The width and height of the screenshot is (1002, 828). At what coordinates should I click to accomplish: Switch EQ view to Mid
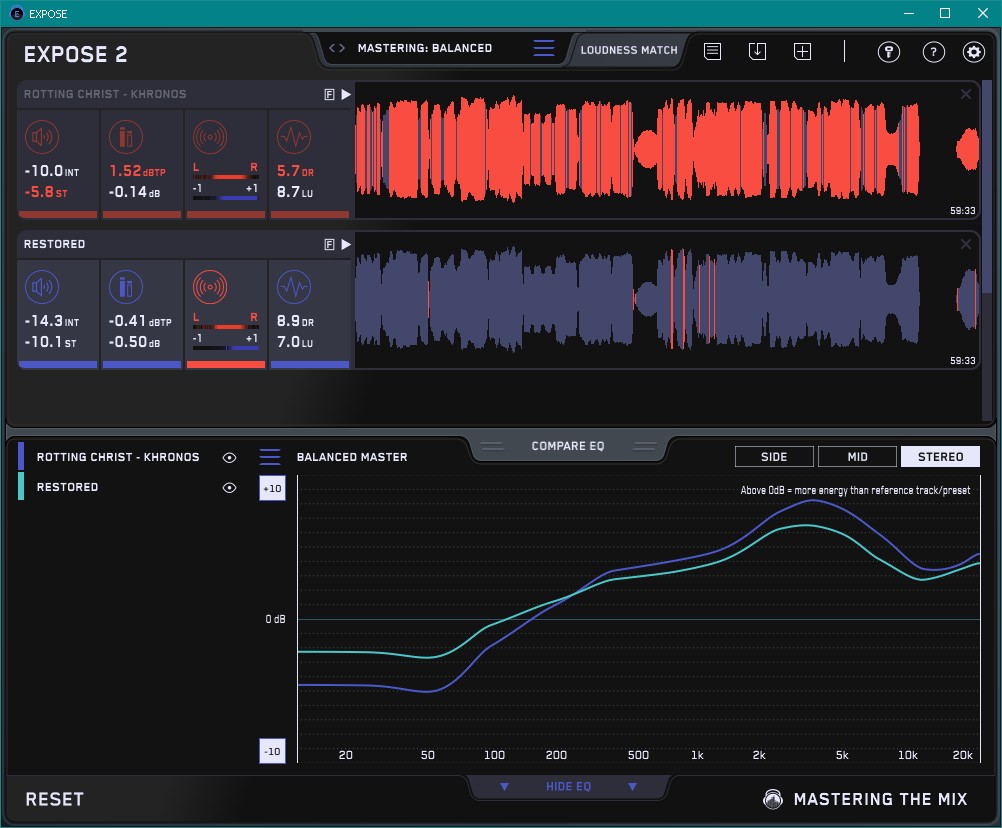click(x=857, y=457)
